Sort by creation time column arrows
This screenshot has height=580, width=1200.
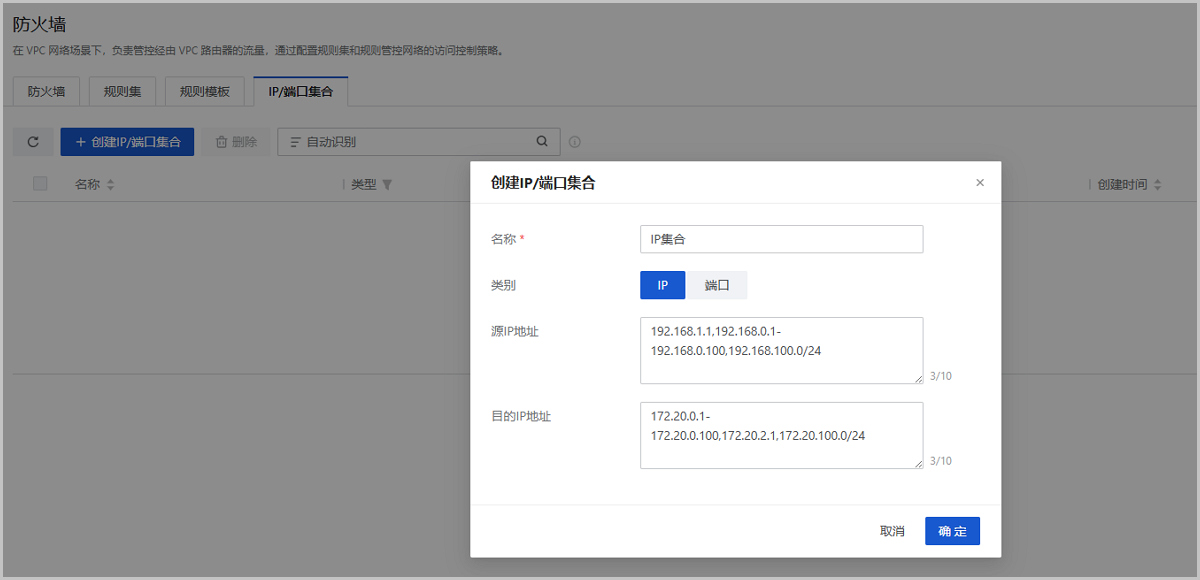tap(1158, 185)
